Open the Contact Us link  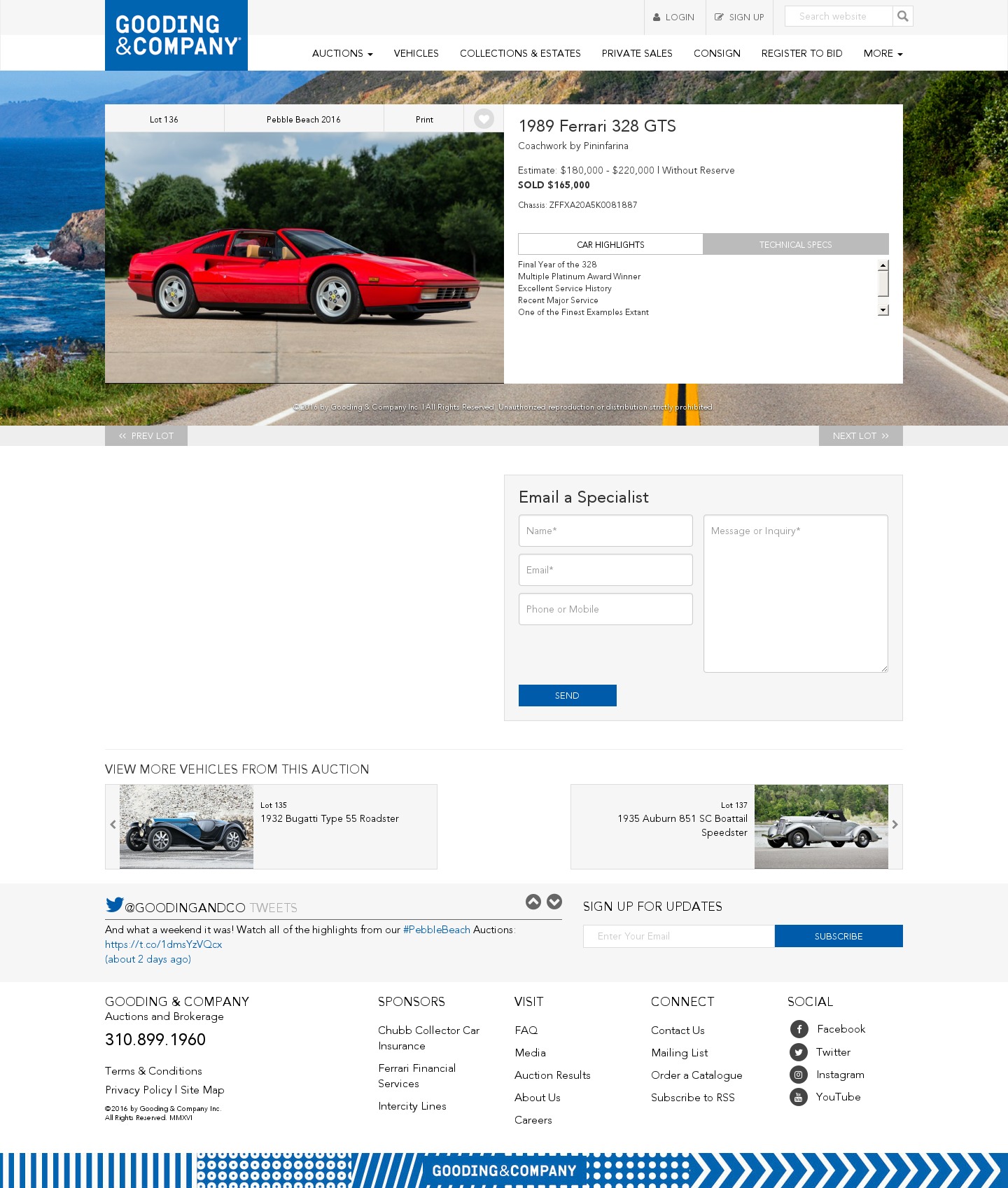pos(678,1030)
